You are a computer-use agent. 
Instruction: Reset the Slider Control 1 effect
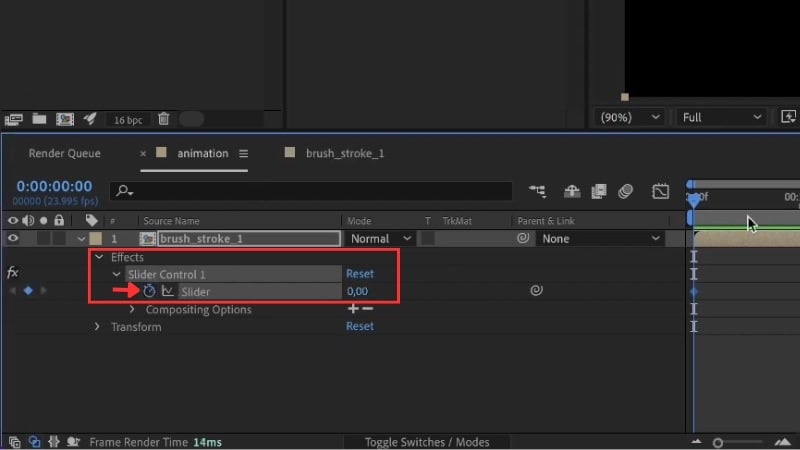360,273
